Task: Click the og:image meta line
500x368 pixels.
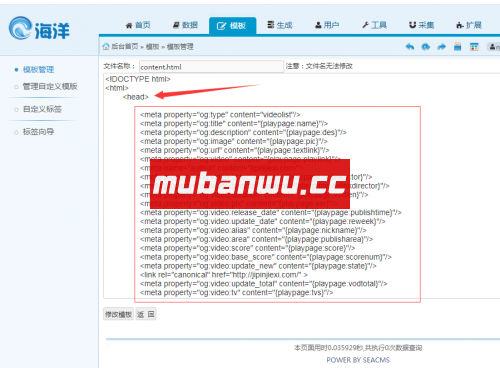Action: (x=234, y=141)
